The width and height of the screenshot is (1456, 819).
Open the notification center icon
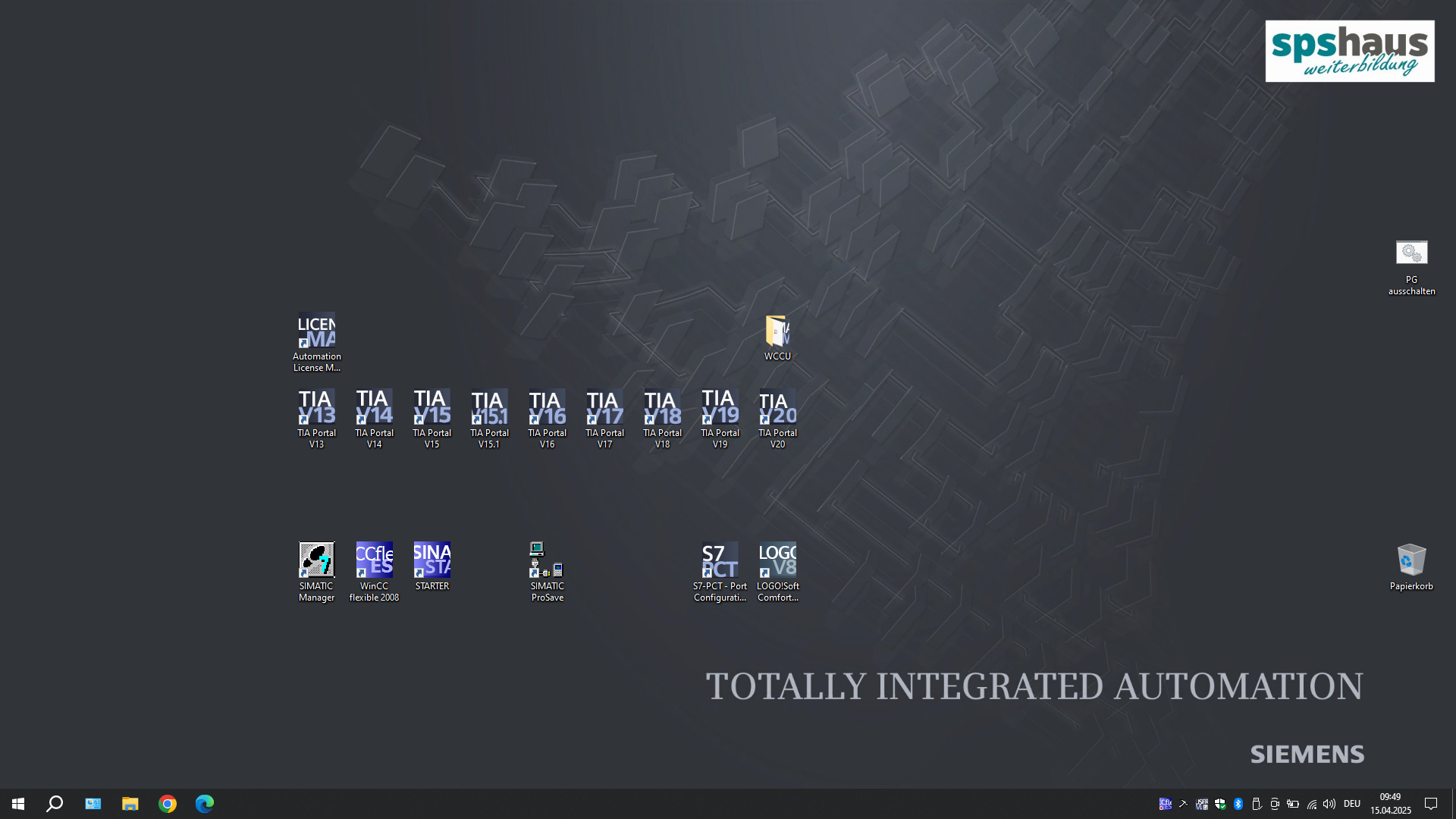[x=1431, y=804]
